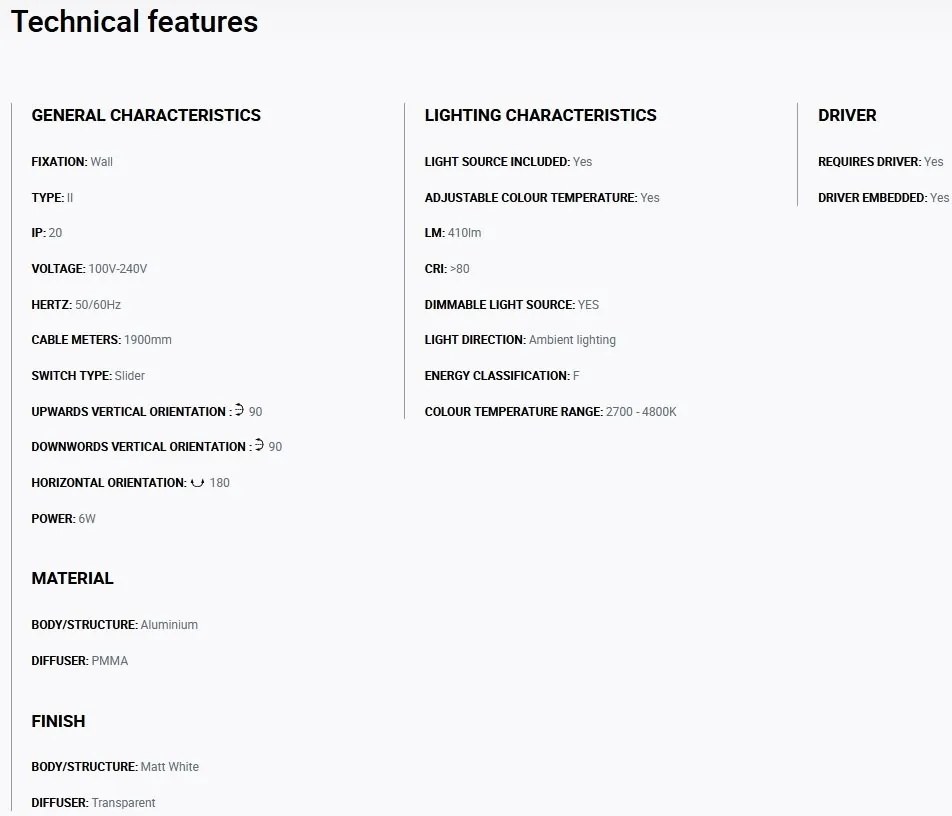
Task: Click the Finish section heading
Action: click(58, 721)
